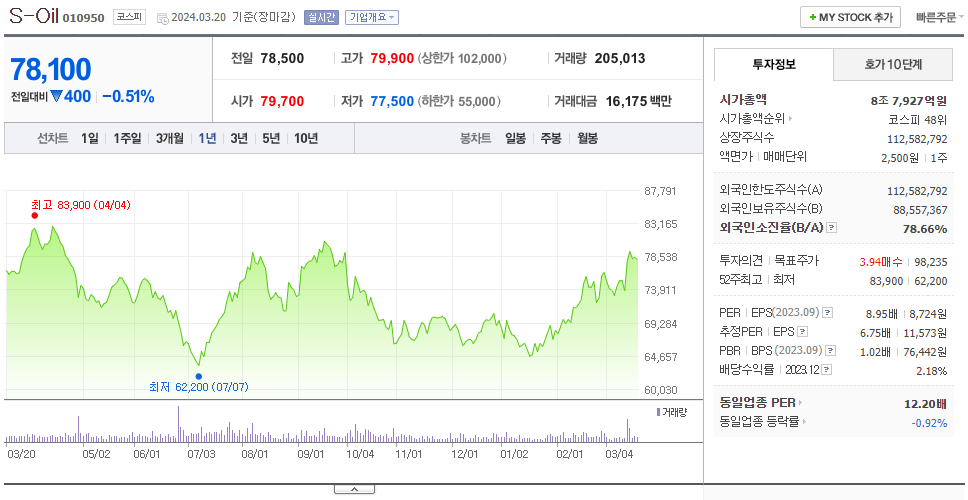Click the 거래량 value 205,013
Screen dimensions: 968x500
620,59
